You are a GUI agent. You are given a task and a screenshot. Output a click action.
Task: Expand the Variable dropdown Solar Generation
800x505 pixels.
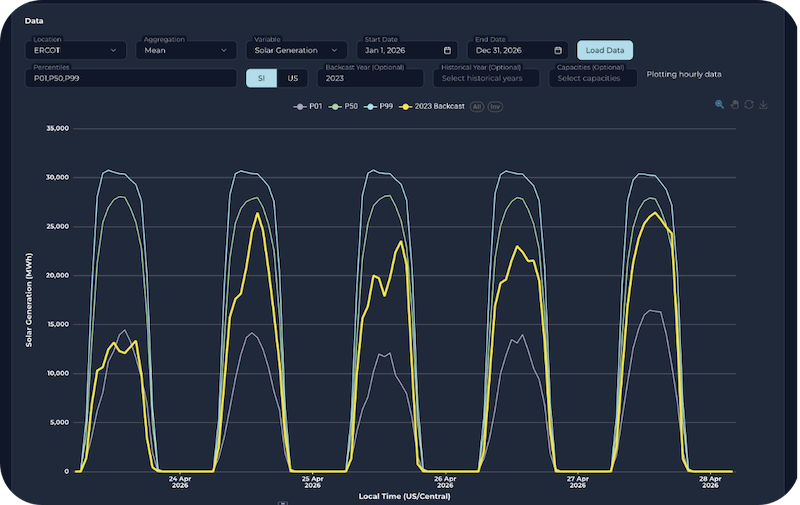[297, 50]
